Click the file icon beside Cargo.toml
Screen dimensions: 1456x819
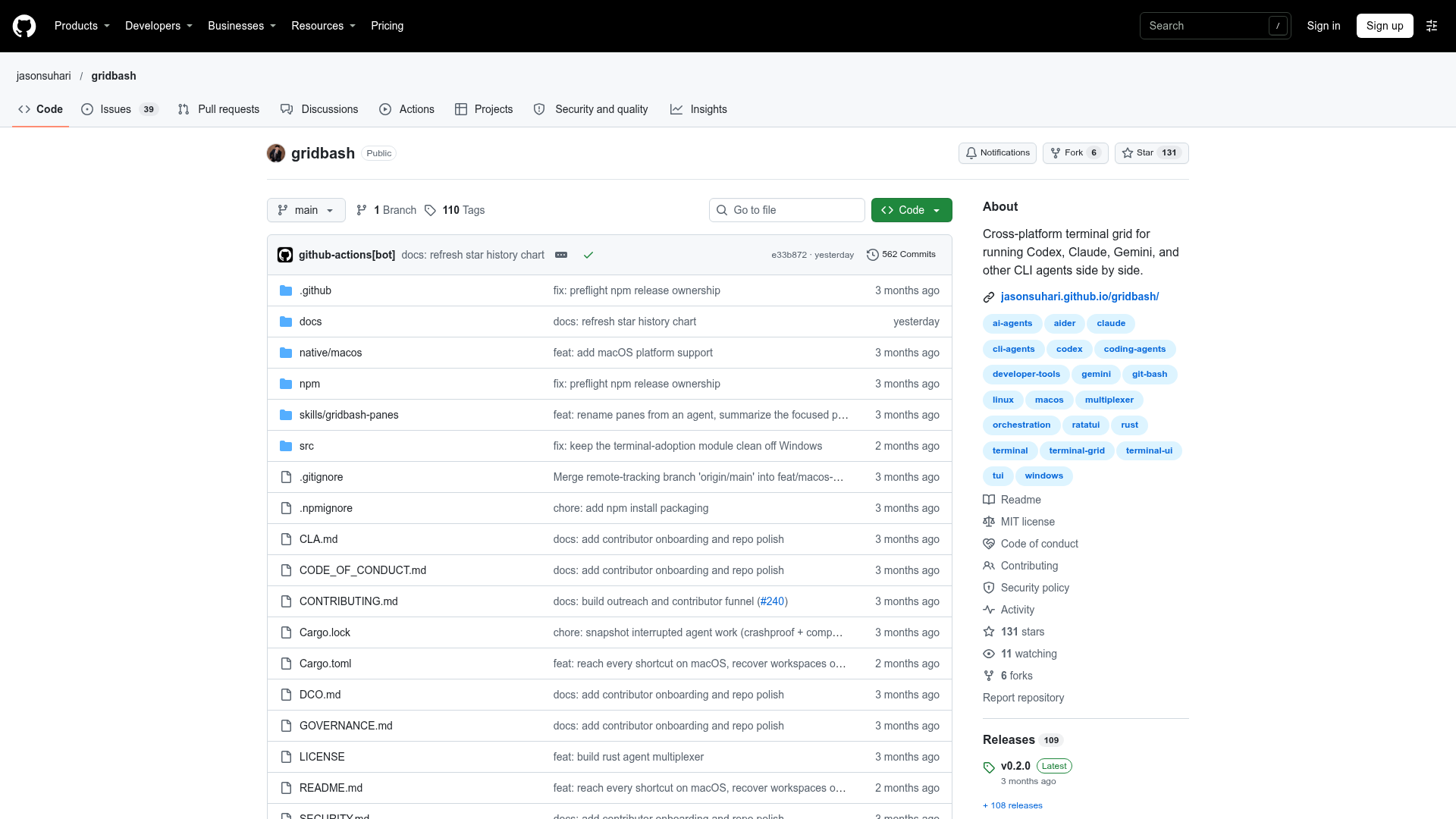[286, 664]
